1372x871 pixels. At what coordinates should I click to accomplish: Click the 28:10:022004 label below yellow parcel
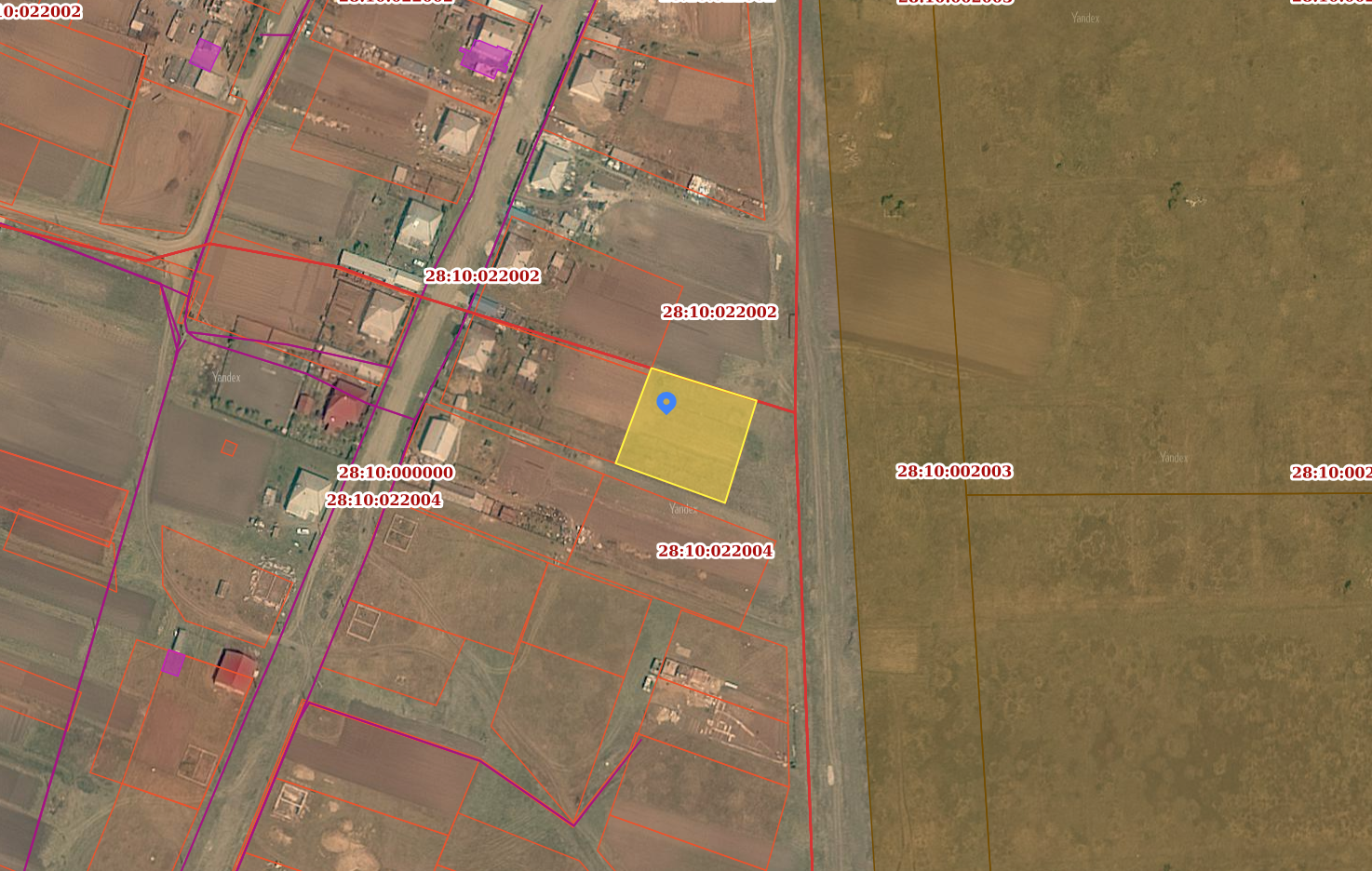[x=715, y=551]
